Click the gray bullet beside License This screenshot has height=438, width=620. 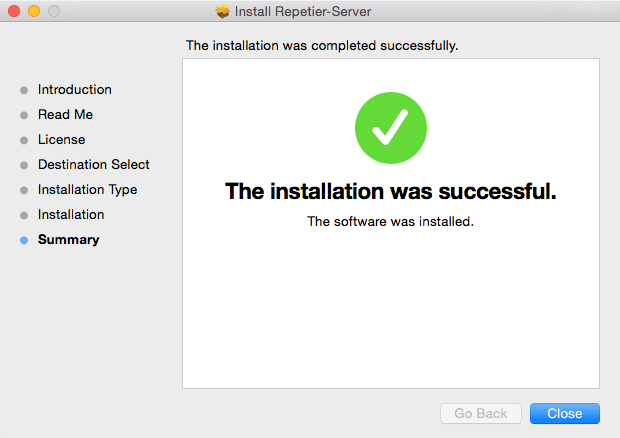(x=24, y=140)
